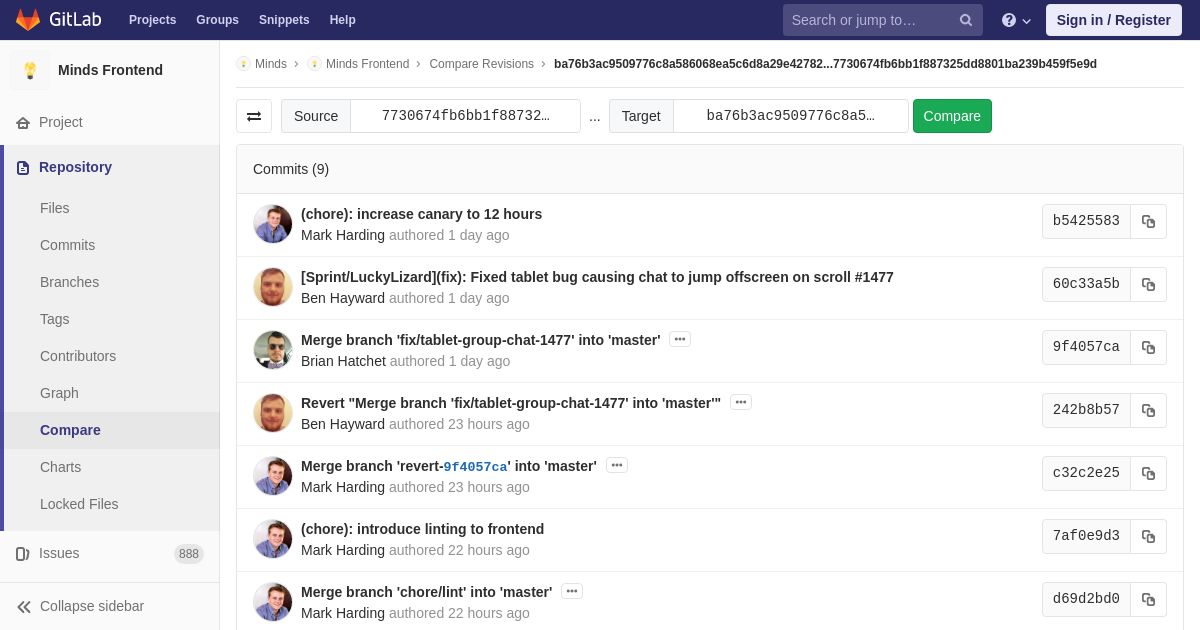1200x630 pixels.
Task: Open the tablet bug fix commit #1477
Action: click(597, 277)
